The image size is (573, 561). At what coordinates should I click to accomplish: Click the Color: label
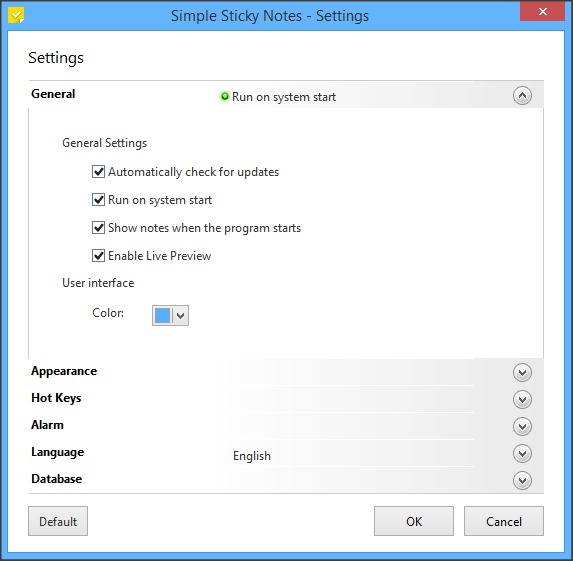[x=108, y=313]
